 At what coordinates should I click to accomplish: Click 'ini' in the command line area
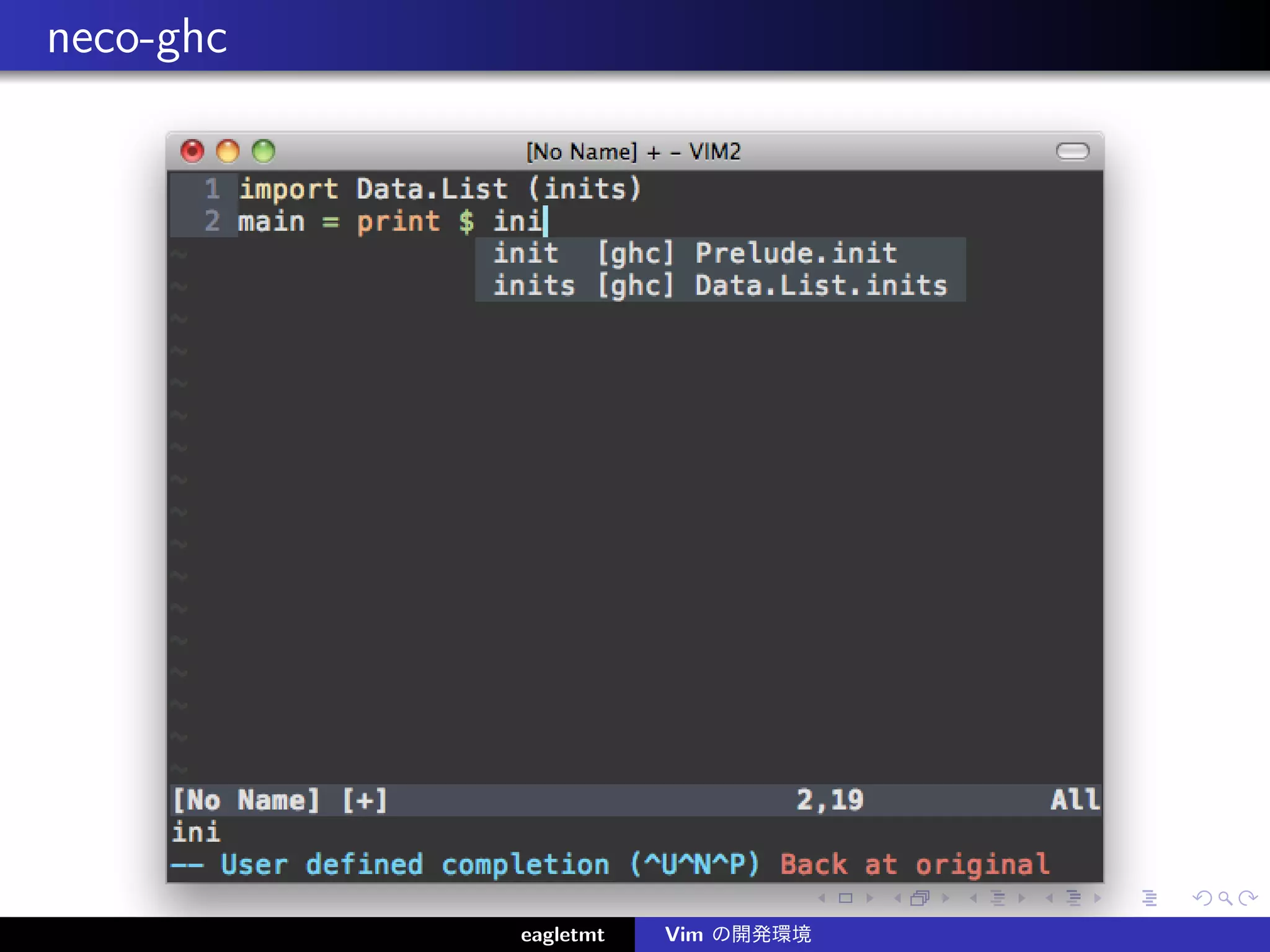point(196,832)
